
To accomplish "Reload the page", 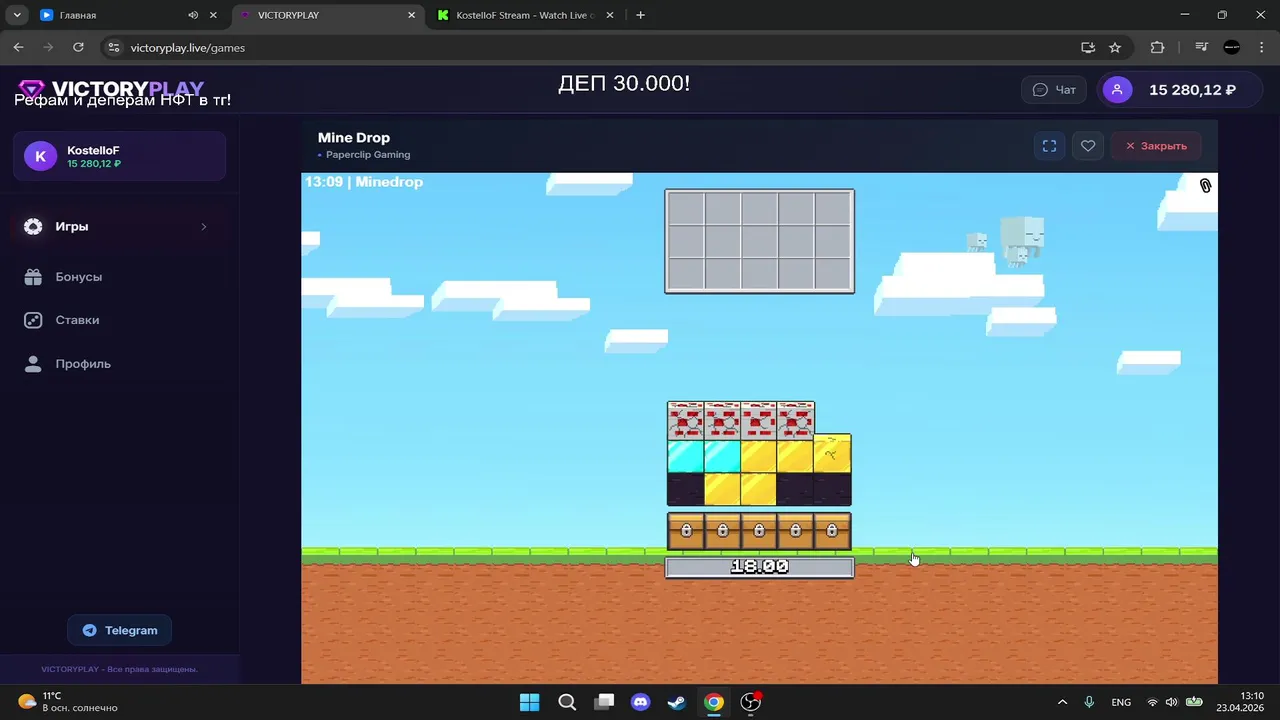I will click(78, 47).
